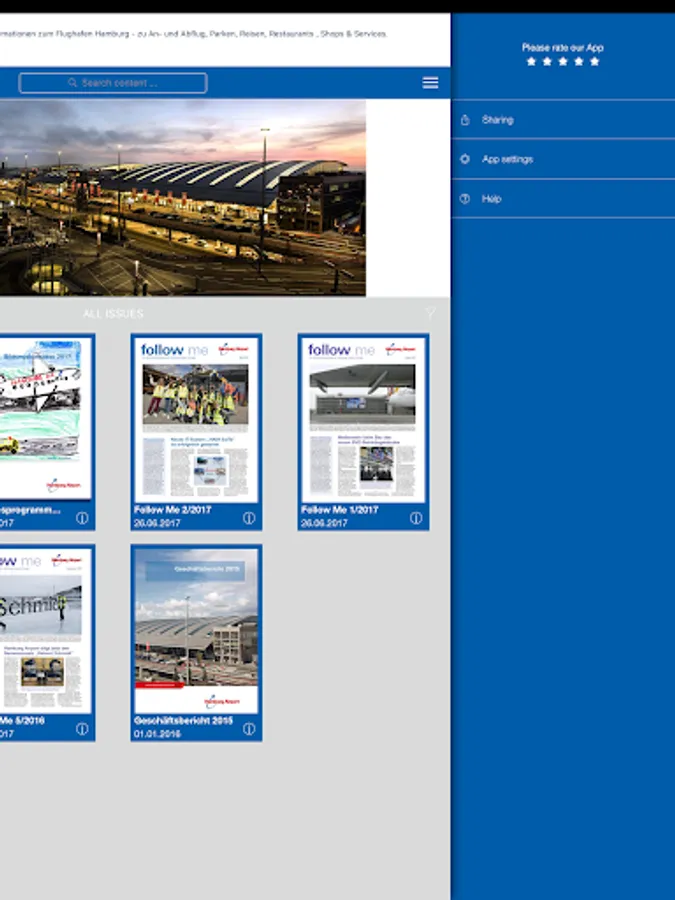Click the Search content field
Screen dimensions: 675x900
point(113,83)
